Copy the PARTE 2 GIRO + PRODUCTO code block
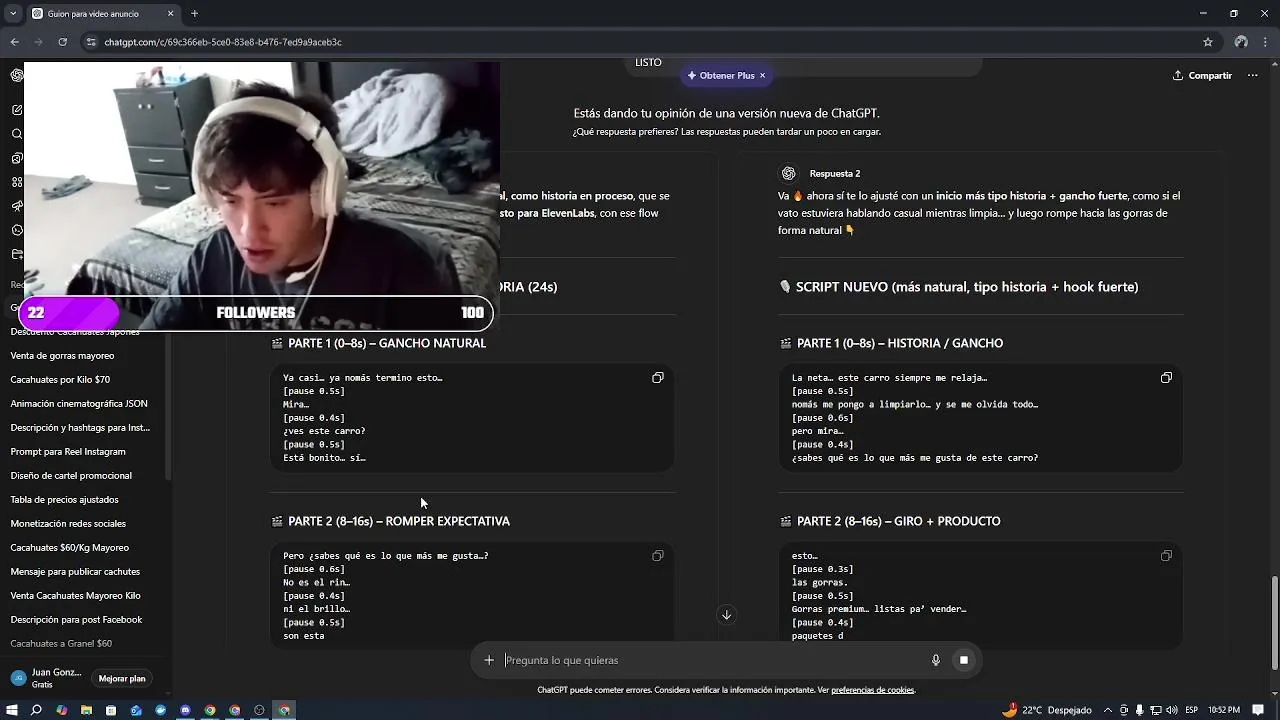Screen dimensions: 1280x720 tap(1166, 556)
